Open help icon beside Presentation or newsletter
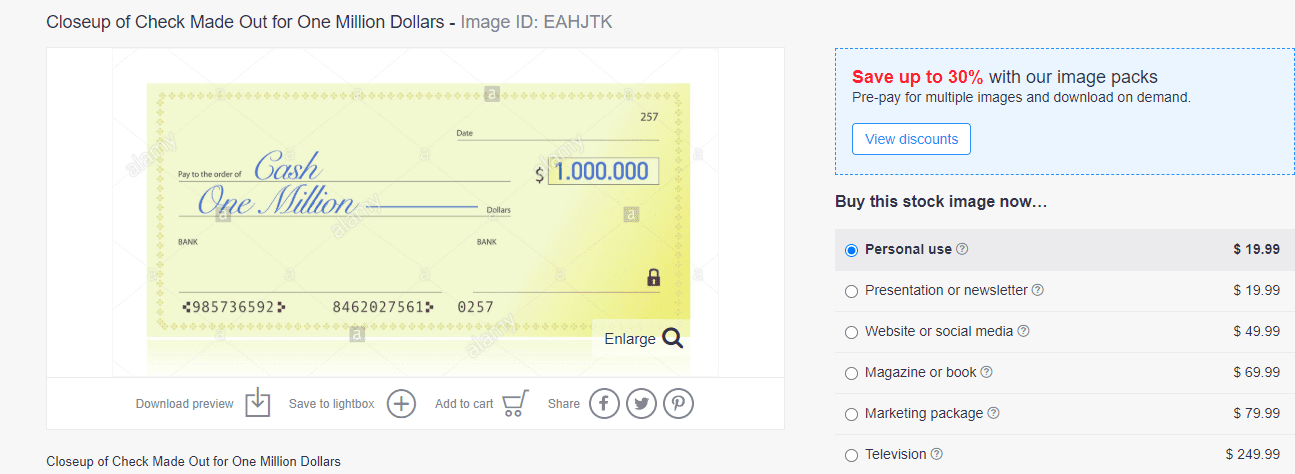 coord(1038,290)
